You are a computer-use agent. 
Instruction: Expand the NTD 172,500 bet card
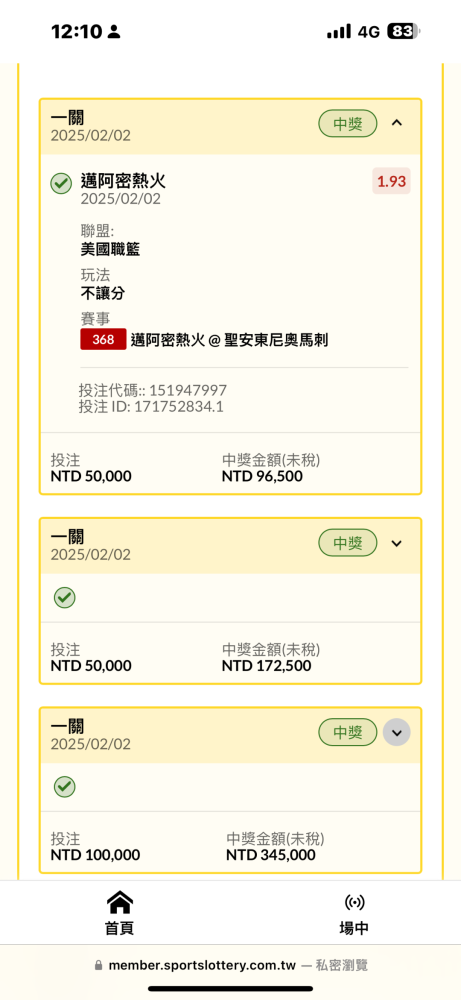coord(397,543)
